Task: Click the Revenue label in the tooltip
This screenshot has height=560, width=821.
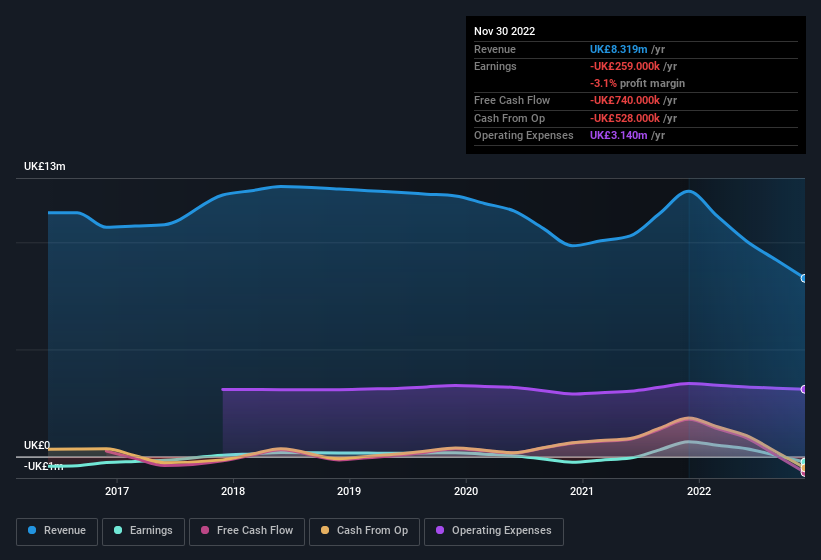Action: (x=495, y=49)
